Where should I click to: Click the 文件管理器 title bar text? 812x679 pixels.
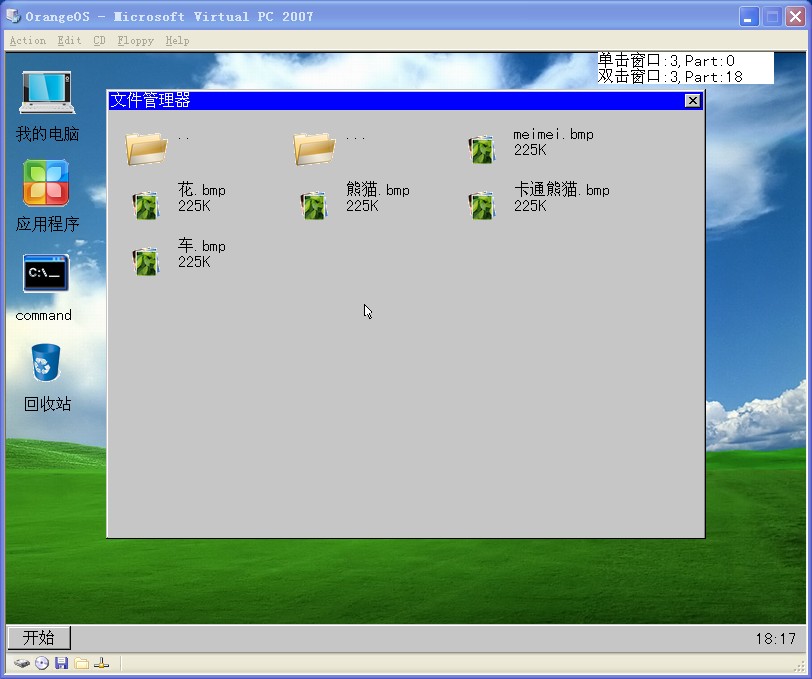tap(150, 100)
